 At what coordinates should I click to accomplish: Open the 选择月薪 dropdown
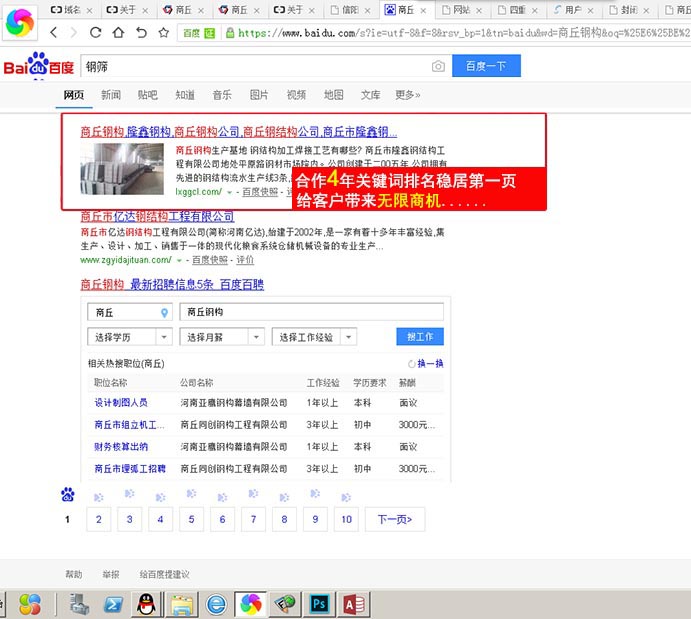point(222,337)
